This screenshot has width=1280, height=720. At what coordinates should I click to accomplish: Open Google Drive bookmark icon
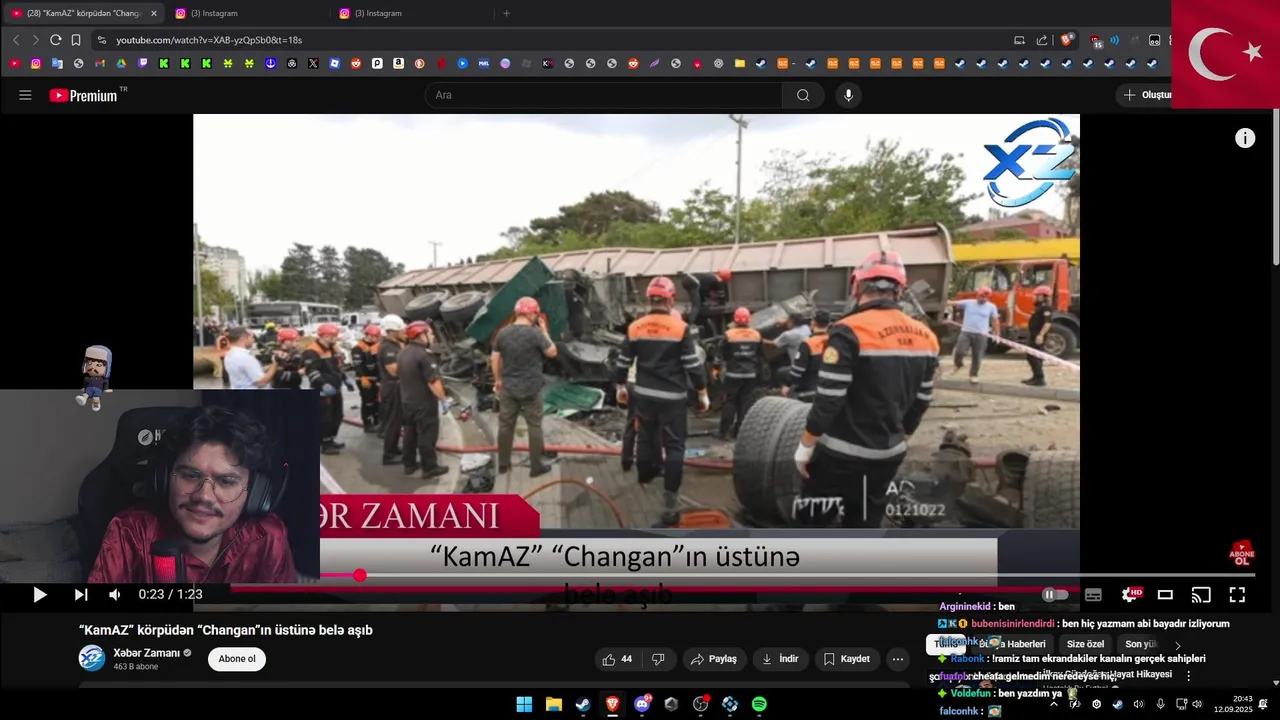point(121,63)
